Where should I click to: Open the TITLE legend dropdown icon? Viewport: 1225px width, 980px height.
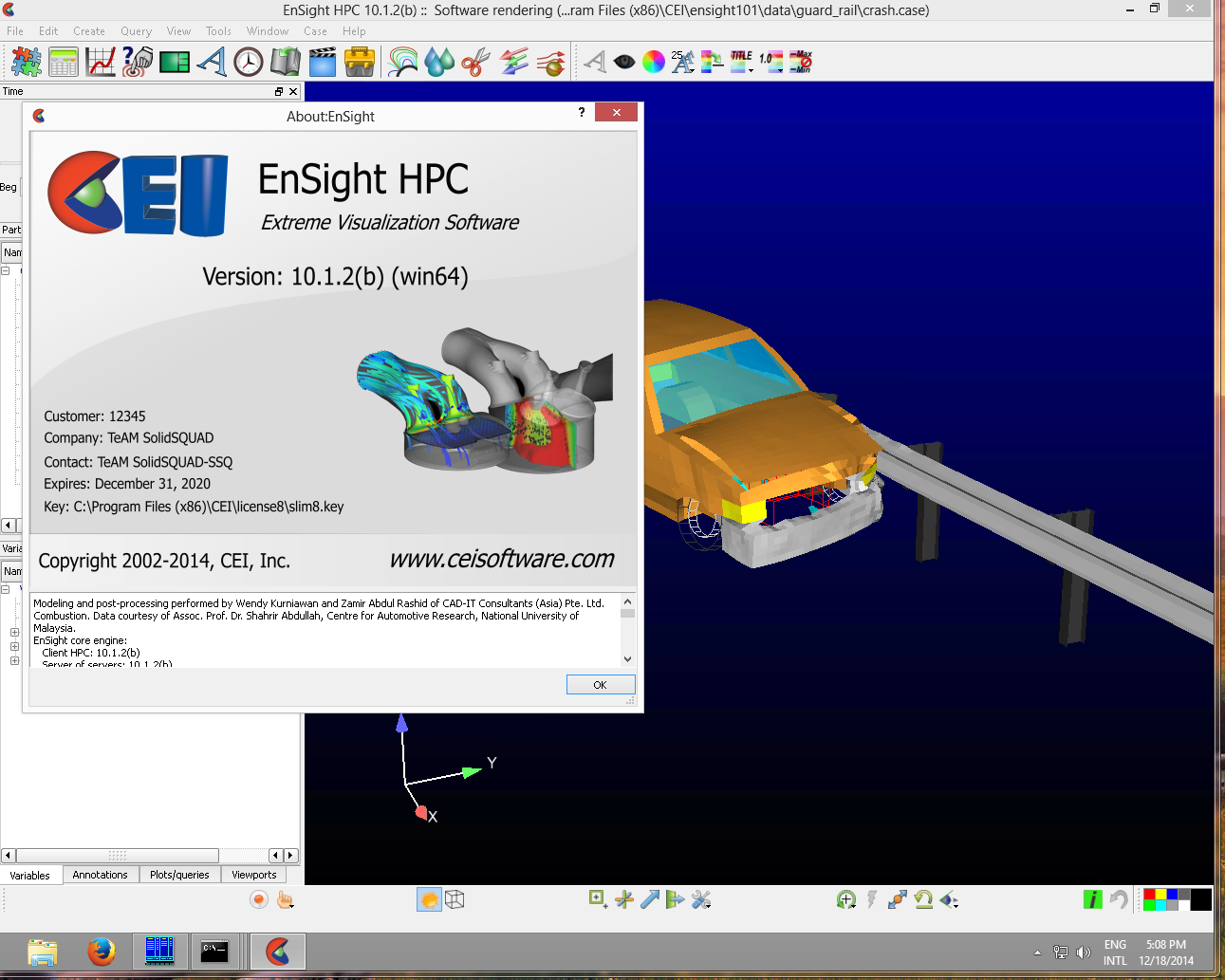point(742,63)
